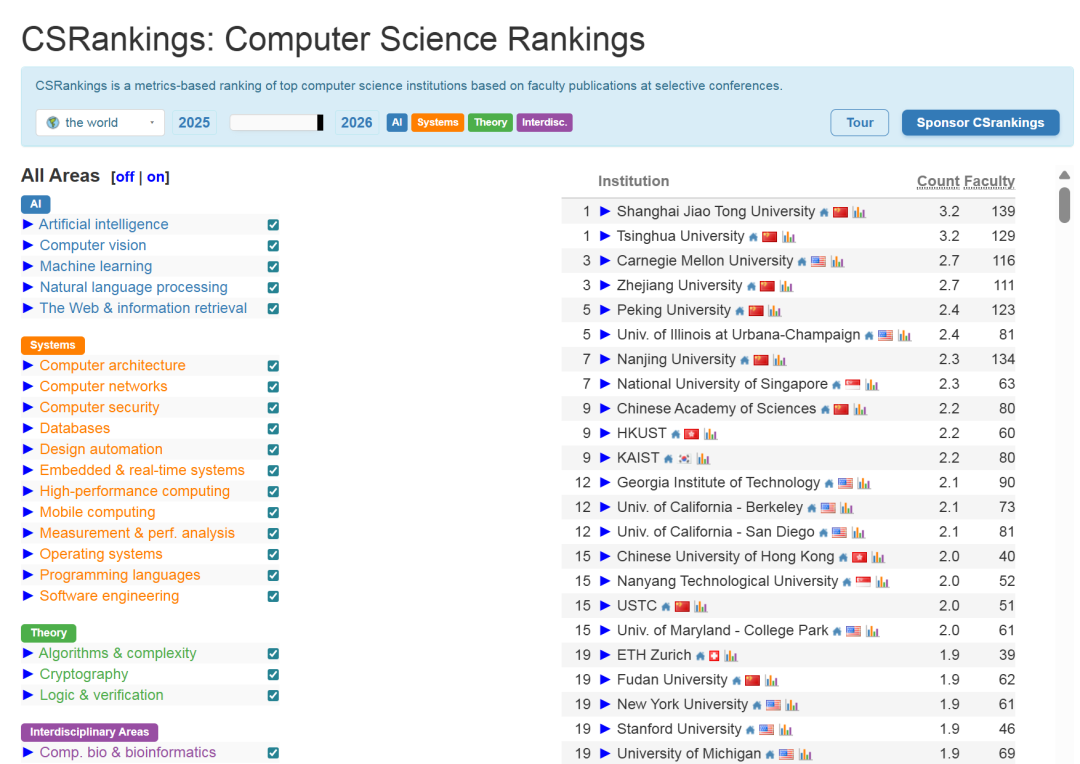Show bar chart for Stanford University
Viewport: 1080px width, 764px height.
coord(786,730)
